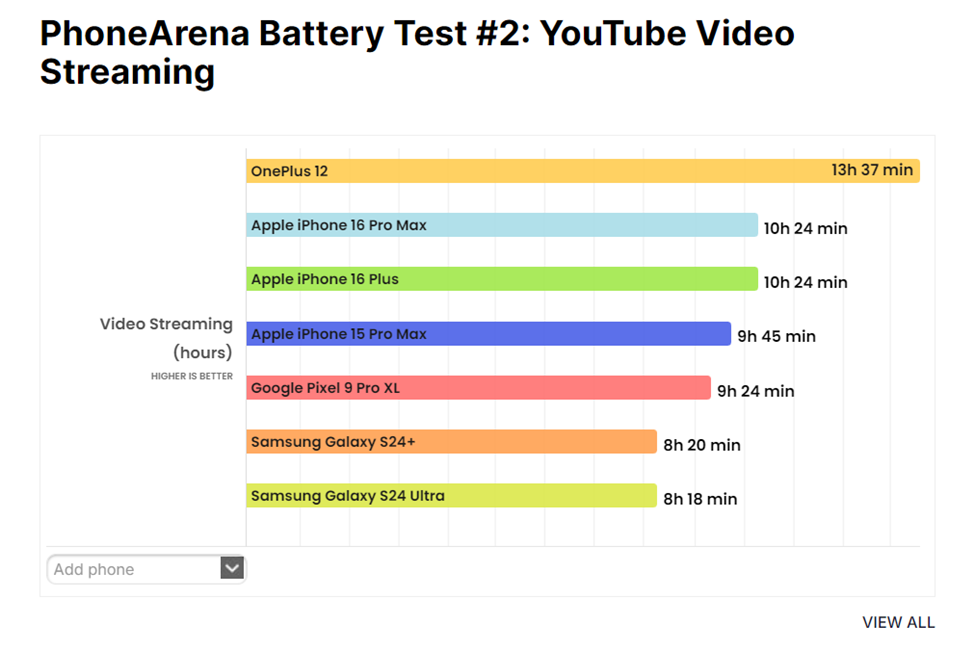Viewport: 975px width, 650px height.
Task: Click the 9h 45 min value label
Action: click(776, 337)
